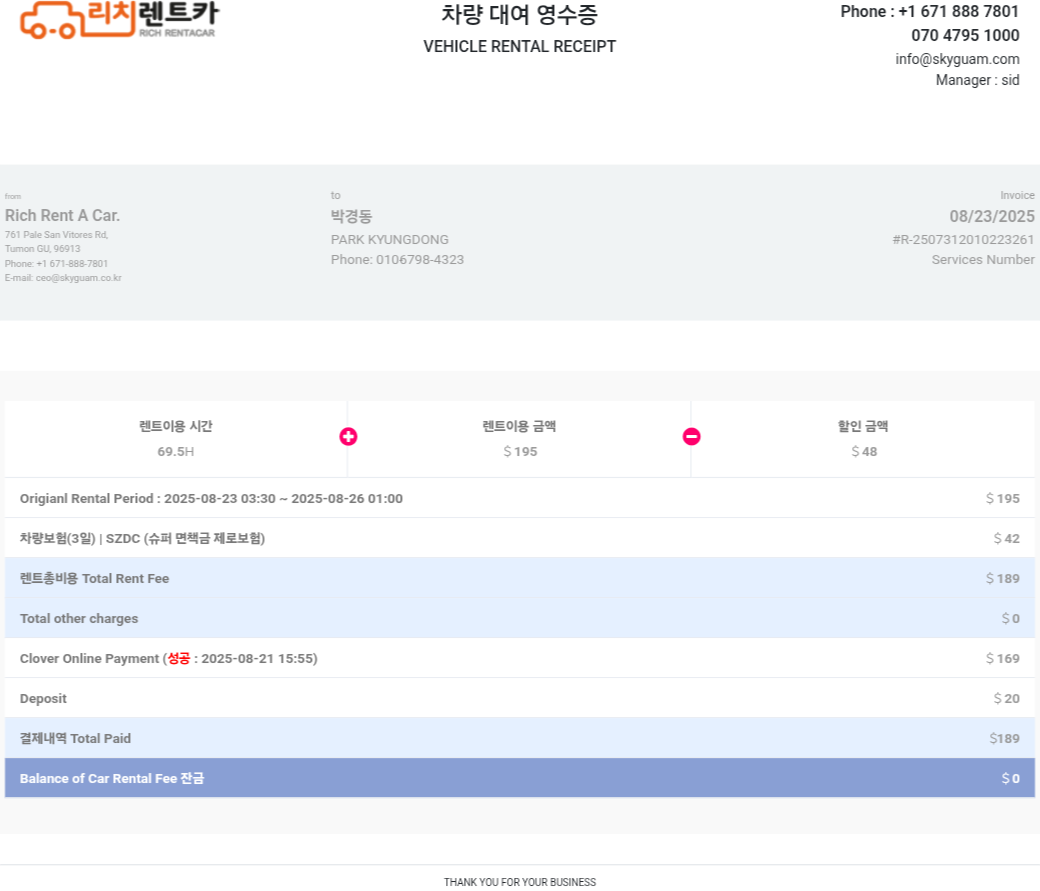The image size is (1040, 891).
Task: Select the SZDC insurance row
Action: click(519, 538)
